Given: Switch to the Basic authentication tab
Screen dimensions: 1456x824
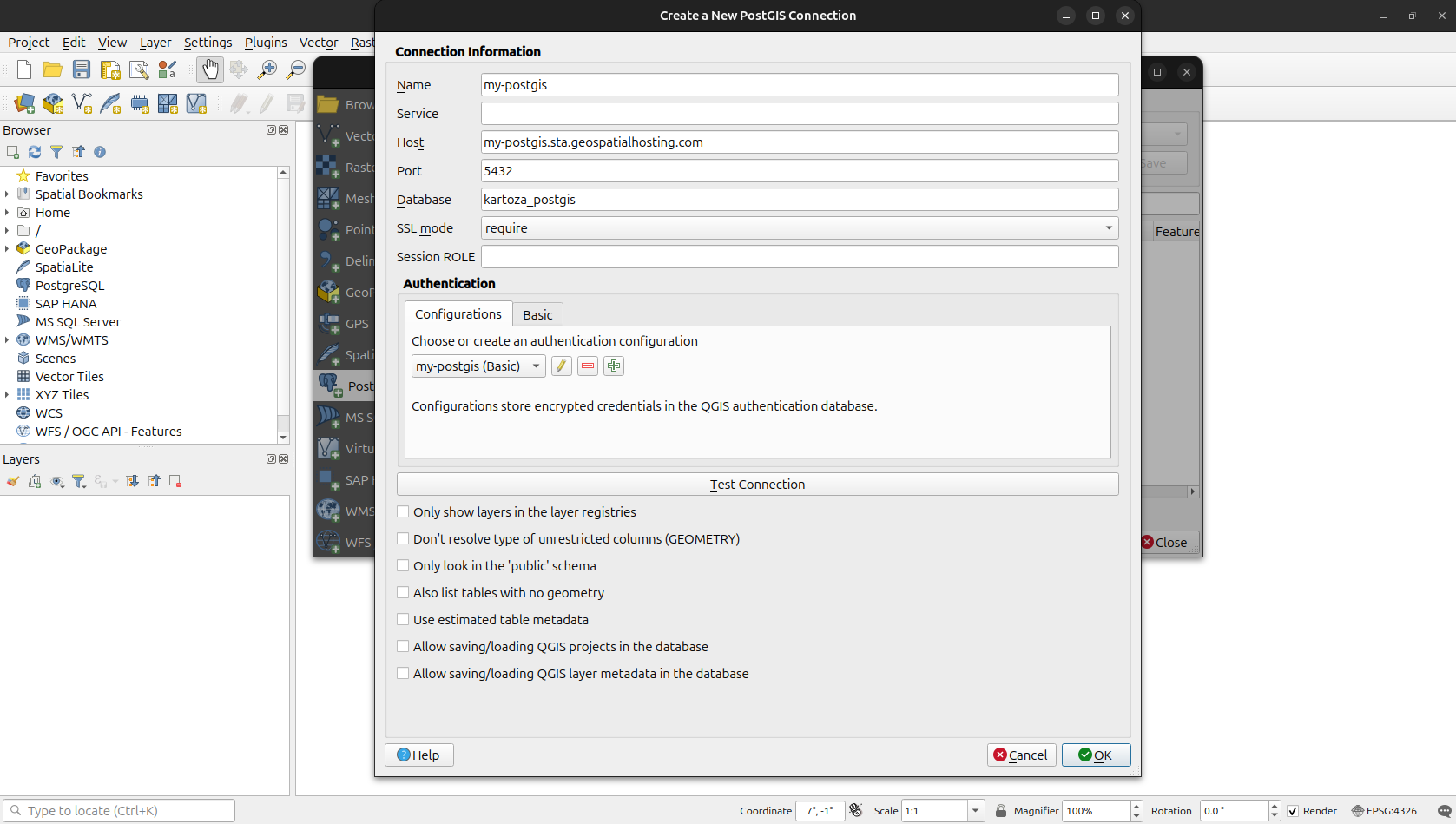Looking at the screenshot, I should pyautogui.click(x=537, y=315).
